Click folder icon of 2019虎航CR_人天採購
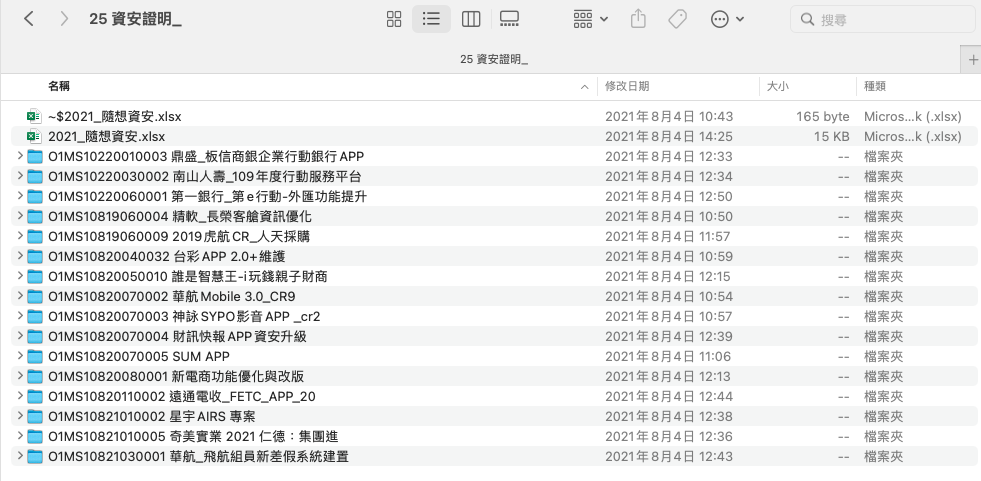Viewport: 981px width, 481px height. [x=35, y=236]
